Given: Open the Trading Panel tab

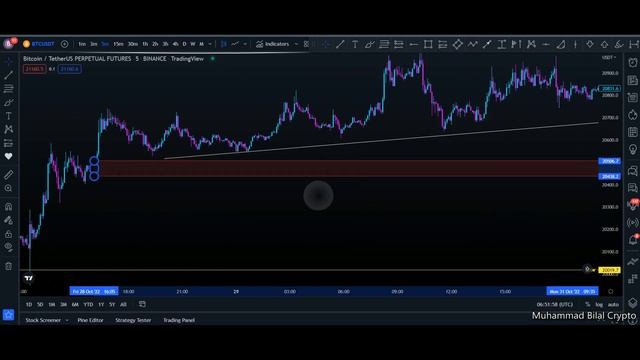Looking at the screenshot, I should 179,320.
